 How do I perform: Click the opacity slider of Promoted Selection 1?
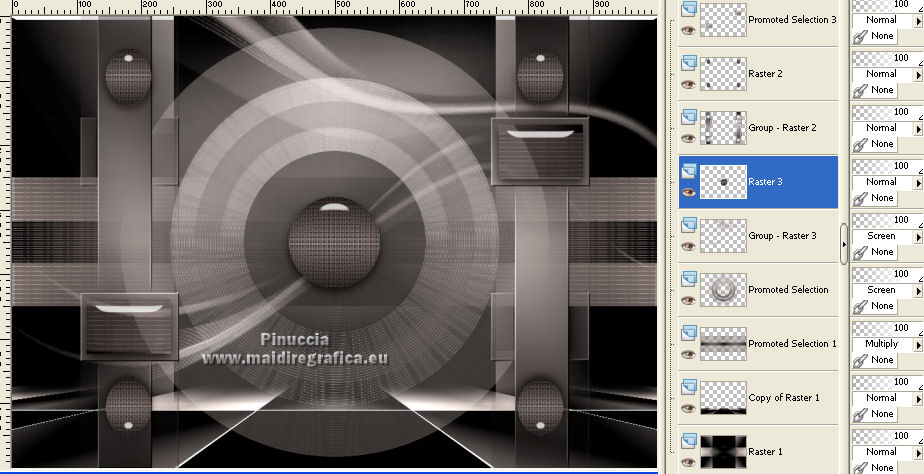click(887, 328)
